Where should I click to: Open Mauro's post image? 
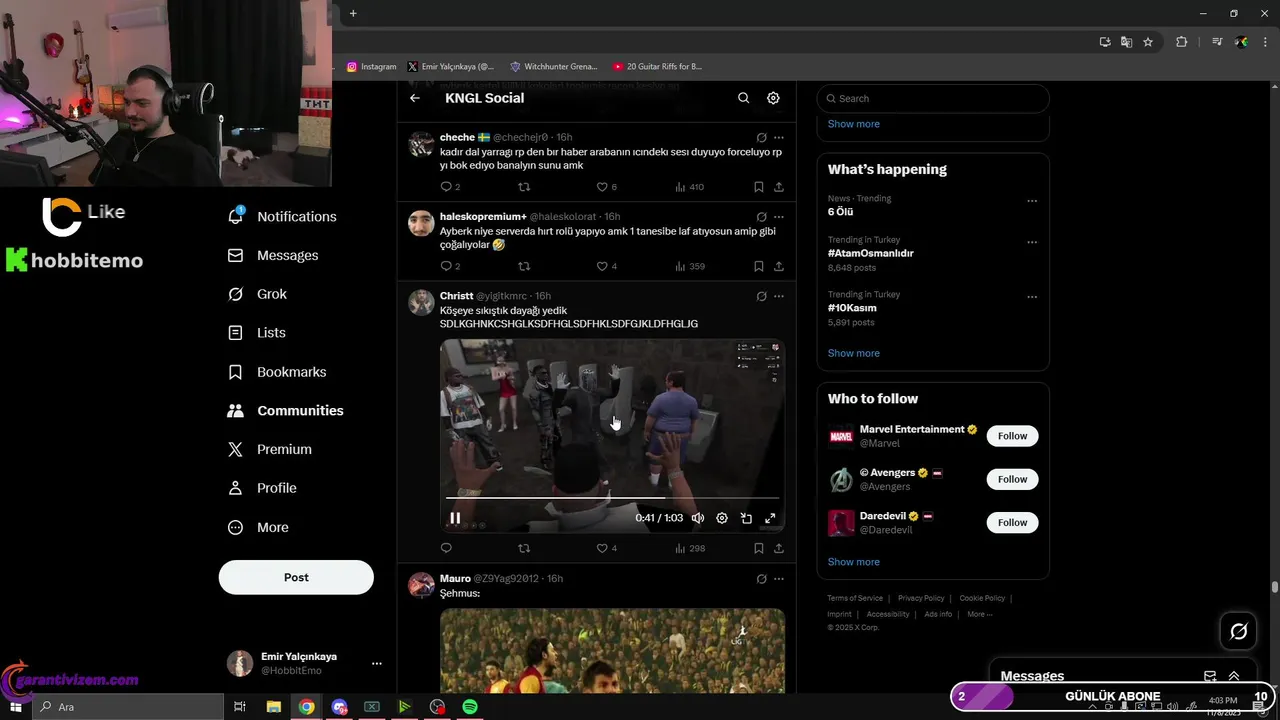tap(612, 650)
